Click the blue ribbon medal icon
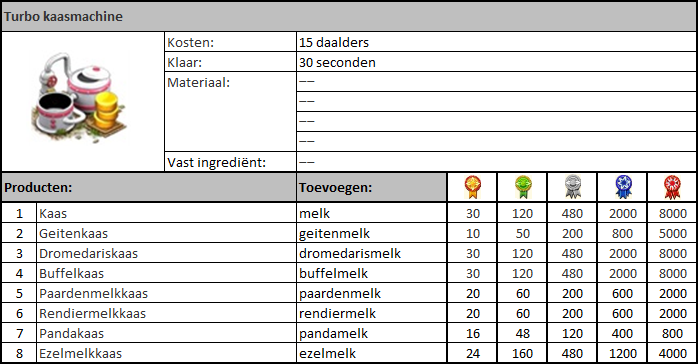Screen dimensions: 698x364 (622, 187)
